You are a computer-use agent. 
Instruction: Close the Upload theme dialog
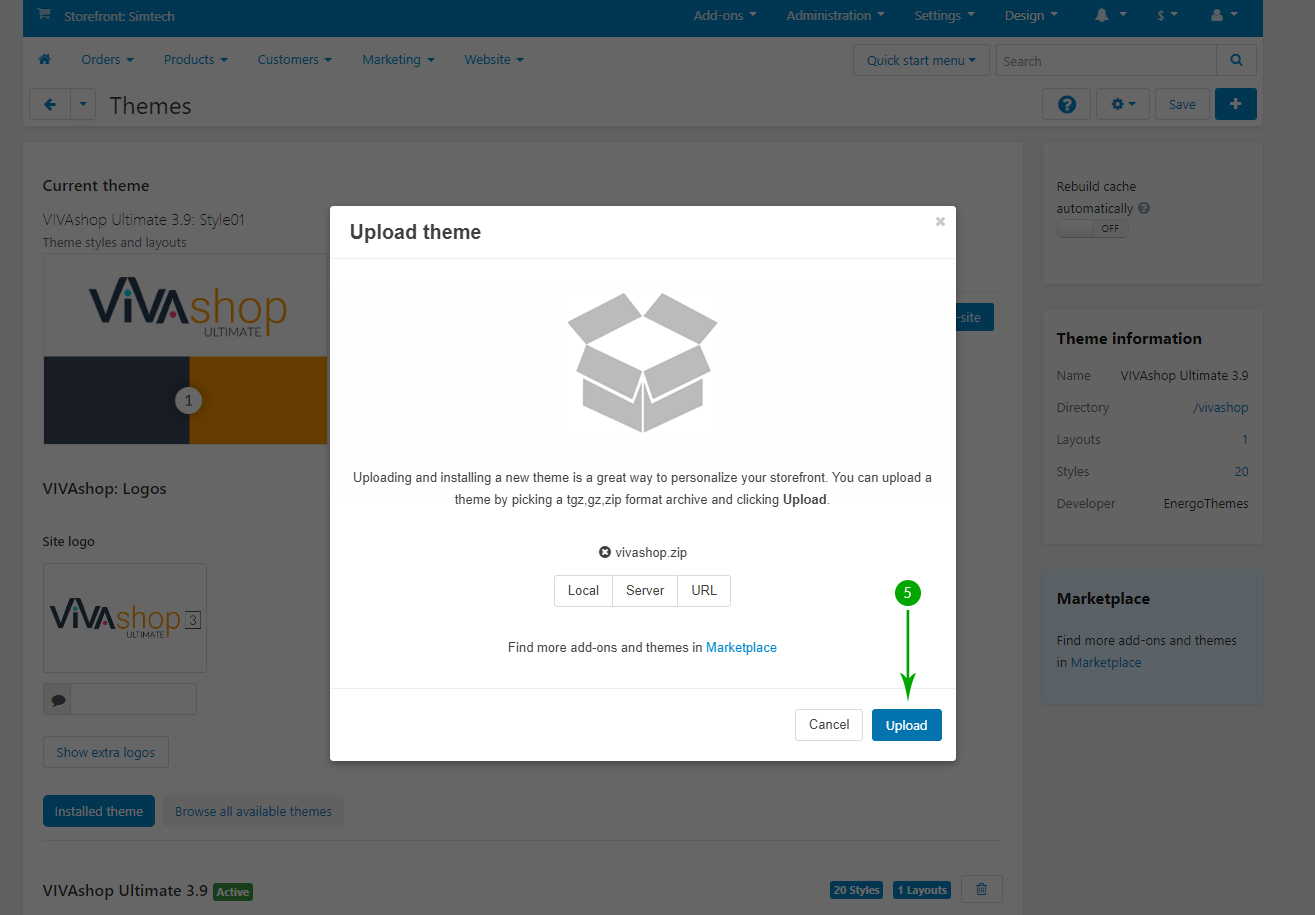tap(940, 222)
